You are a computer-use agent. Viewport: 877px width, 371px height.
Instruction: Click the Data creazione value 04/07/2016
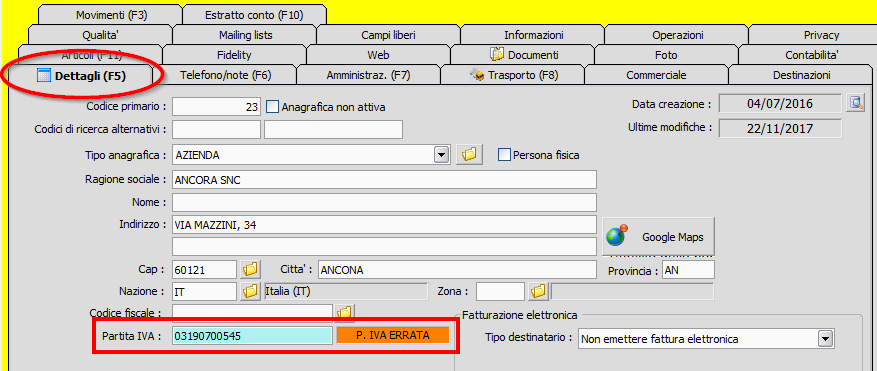(780, 104)
